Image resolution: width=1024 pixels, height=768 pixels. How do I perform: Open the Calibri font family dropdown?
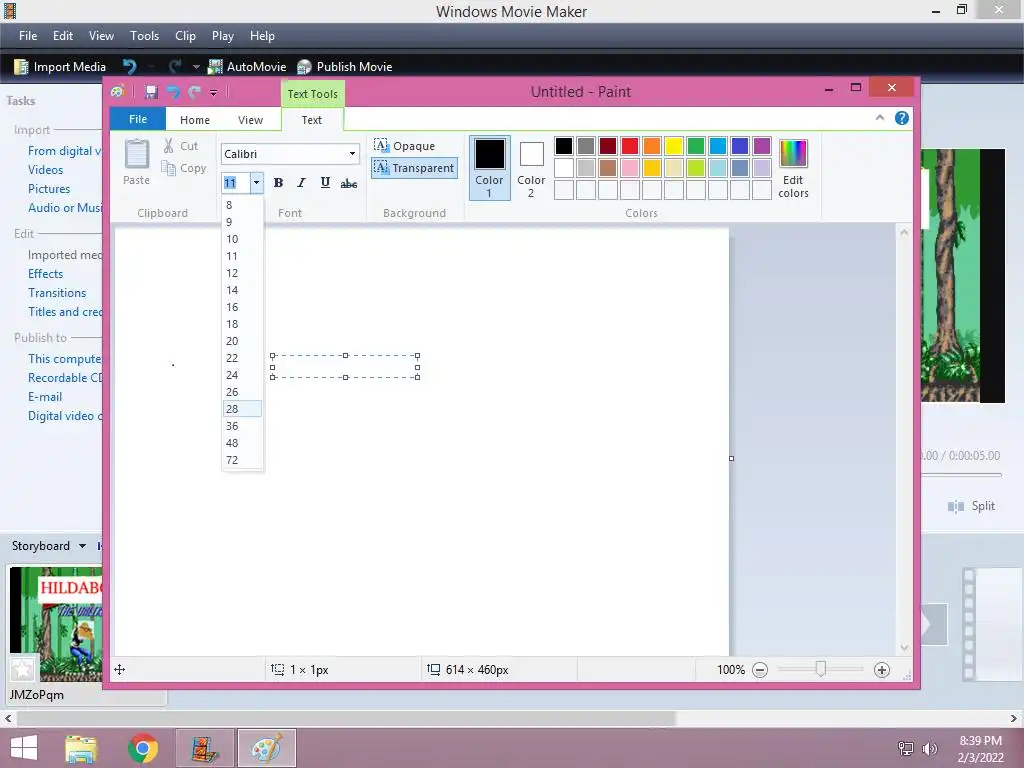(352, 154)
